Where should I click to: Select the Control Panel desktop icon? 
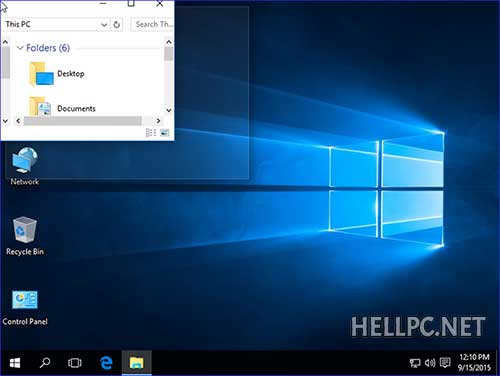click(25, 307)
